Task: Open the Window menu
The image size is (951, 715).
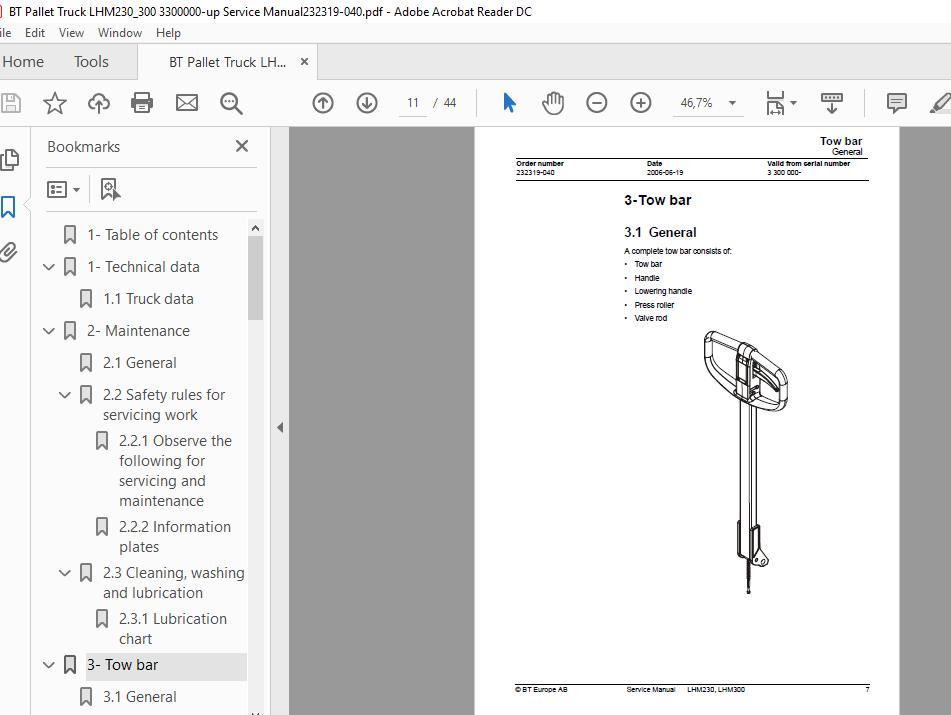Action: coord(119,33)
